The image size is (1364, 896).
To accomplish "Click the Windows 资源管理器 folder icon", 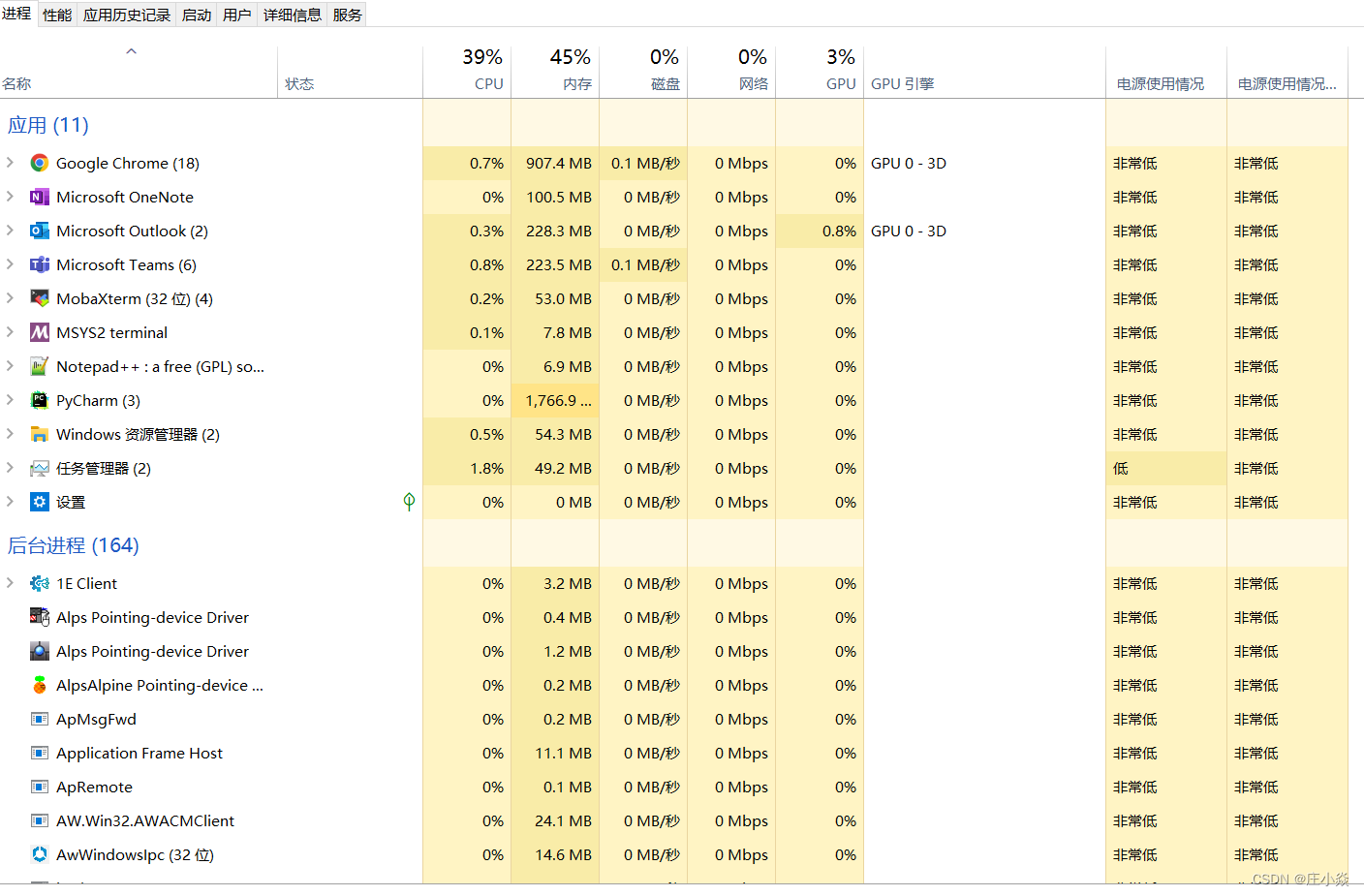I will (x=39, y=434).
